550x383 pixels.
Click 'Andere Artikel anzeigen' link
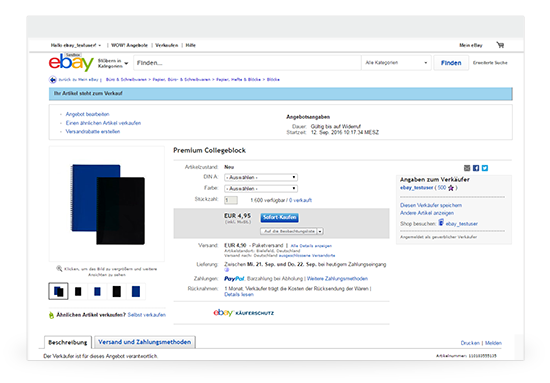pos(427,213)
